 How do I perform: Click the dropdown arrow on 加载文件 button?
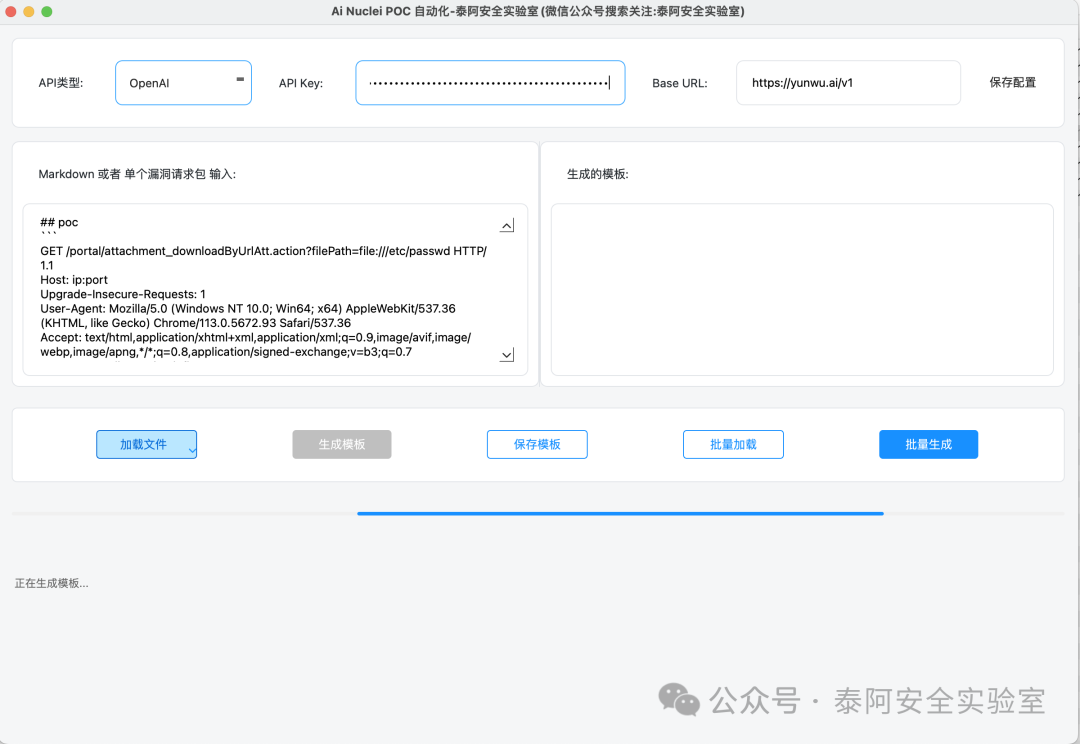point(192,451)
